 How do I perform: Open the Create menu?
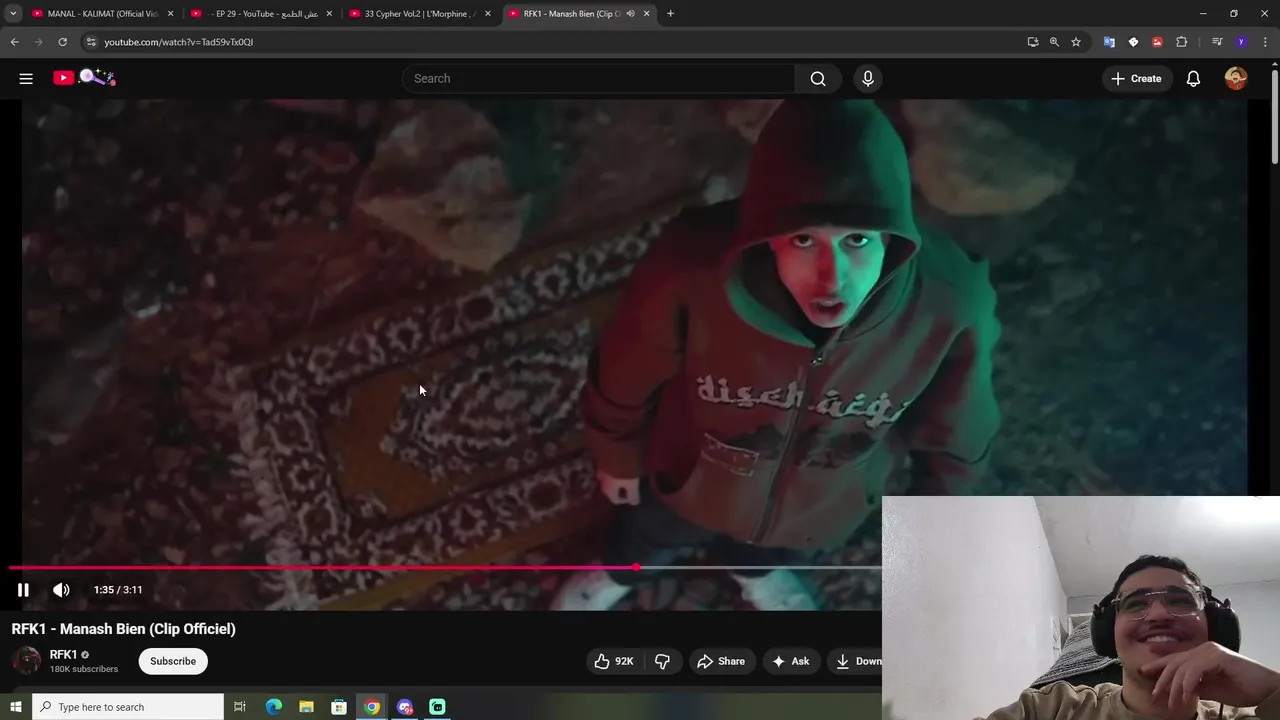click(x=1136, y=78)
